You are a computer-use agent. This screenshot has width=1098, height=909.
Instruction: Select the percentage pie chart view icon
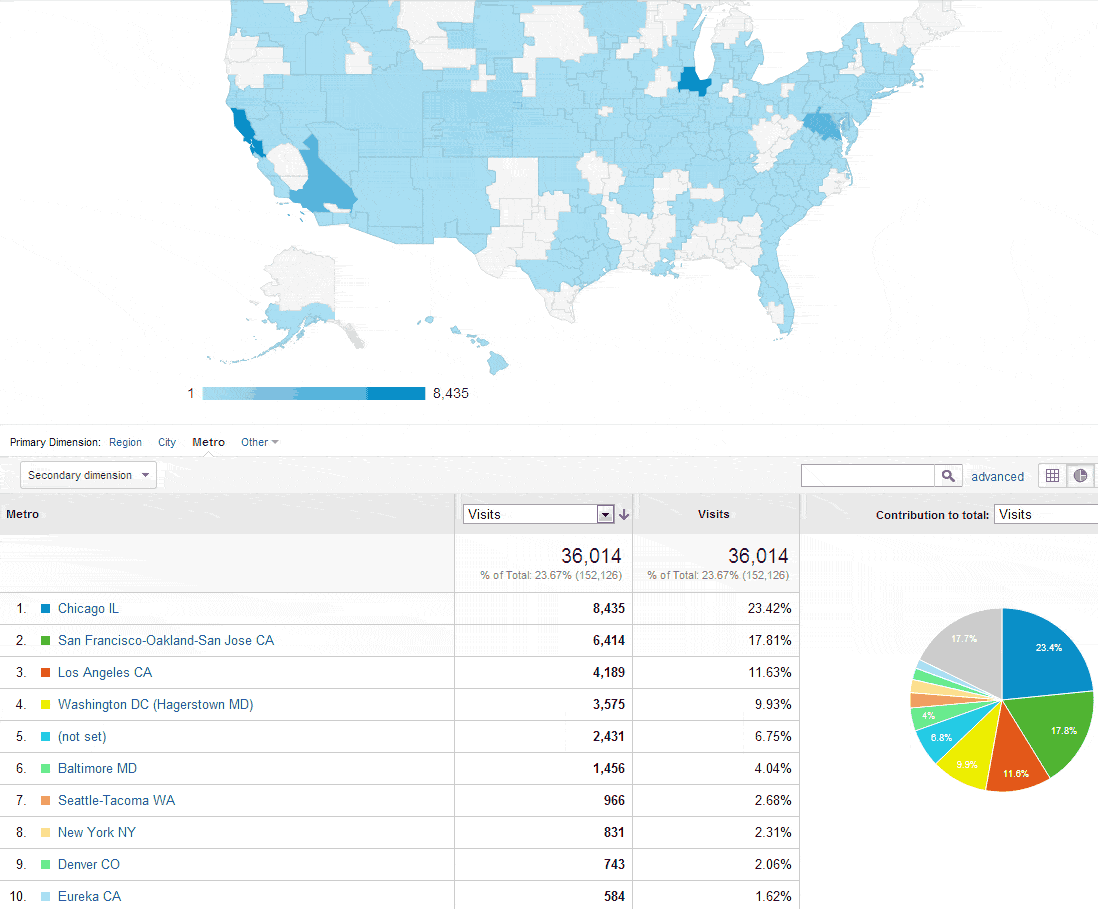pos(1081,475)
